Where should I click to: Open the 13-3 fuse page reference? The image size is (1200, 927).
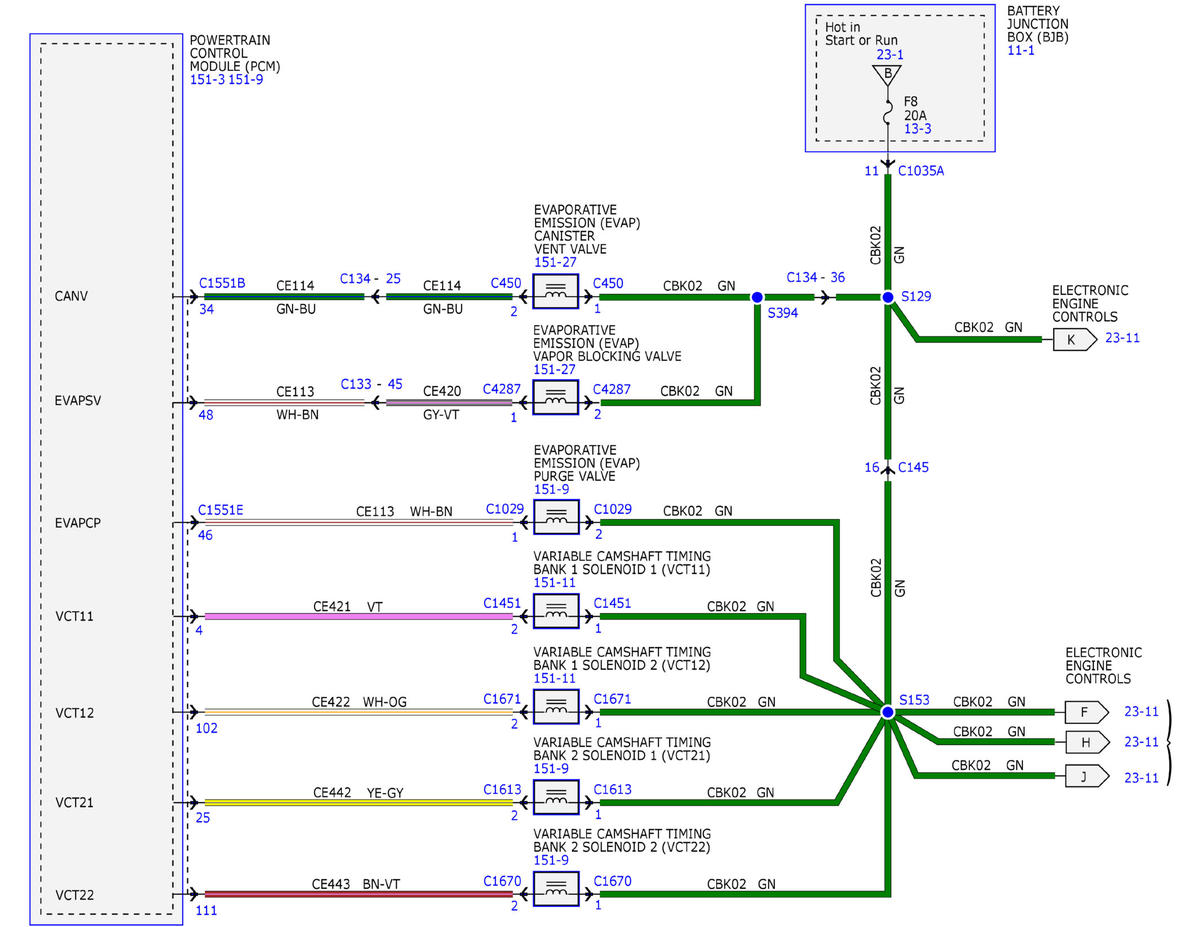(917, 129)
